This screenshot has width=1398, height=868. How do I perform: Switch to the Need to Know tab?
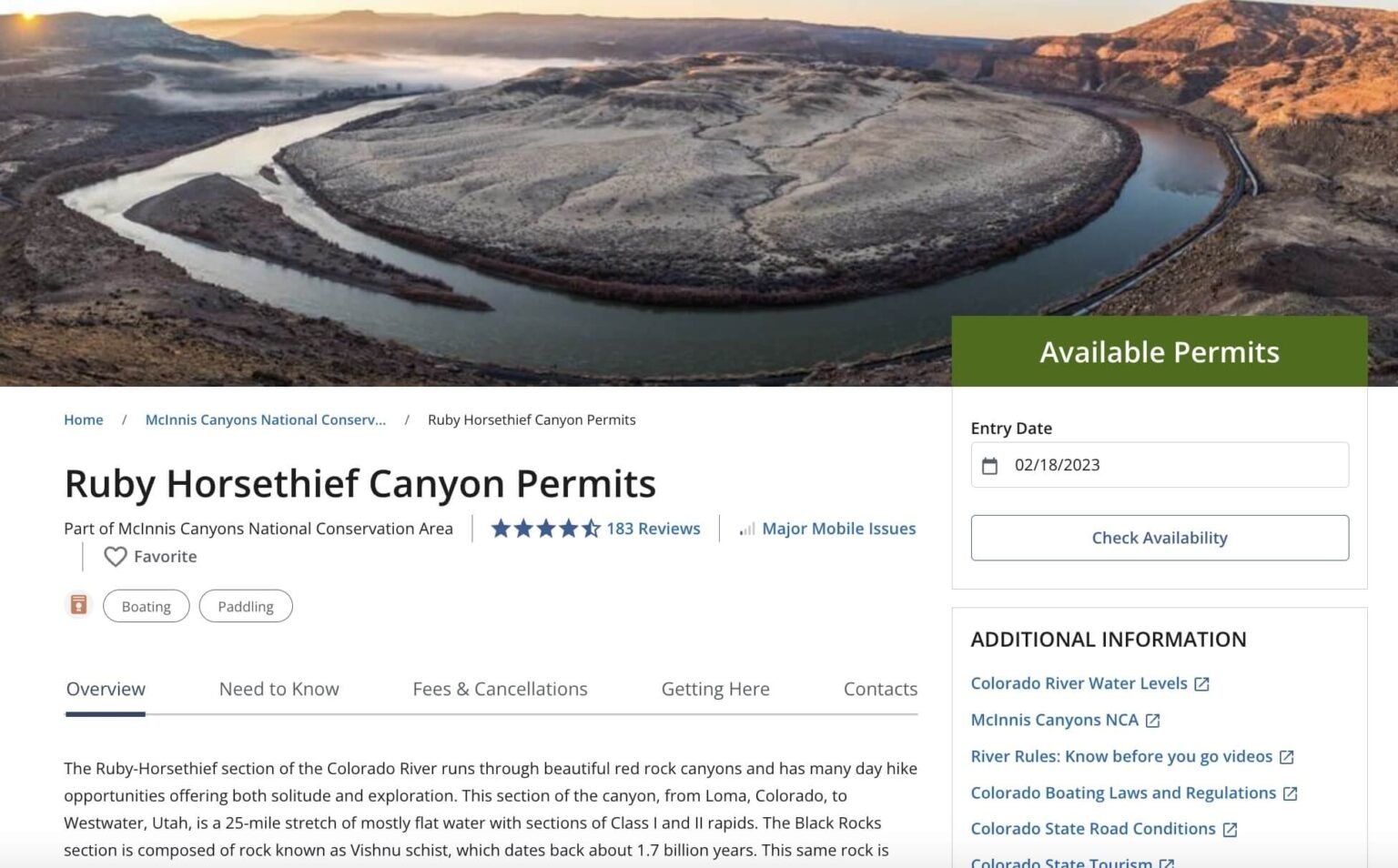point(279,689)
